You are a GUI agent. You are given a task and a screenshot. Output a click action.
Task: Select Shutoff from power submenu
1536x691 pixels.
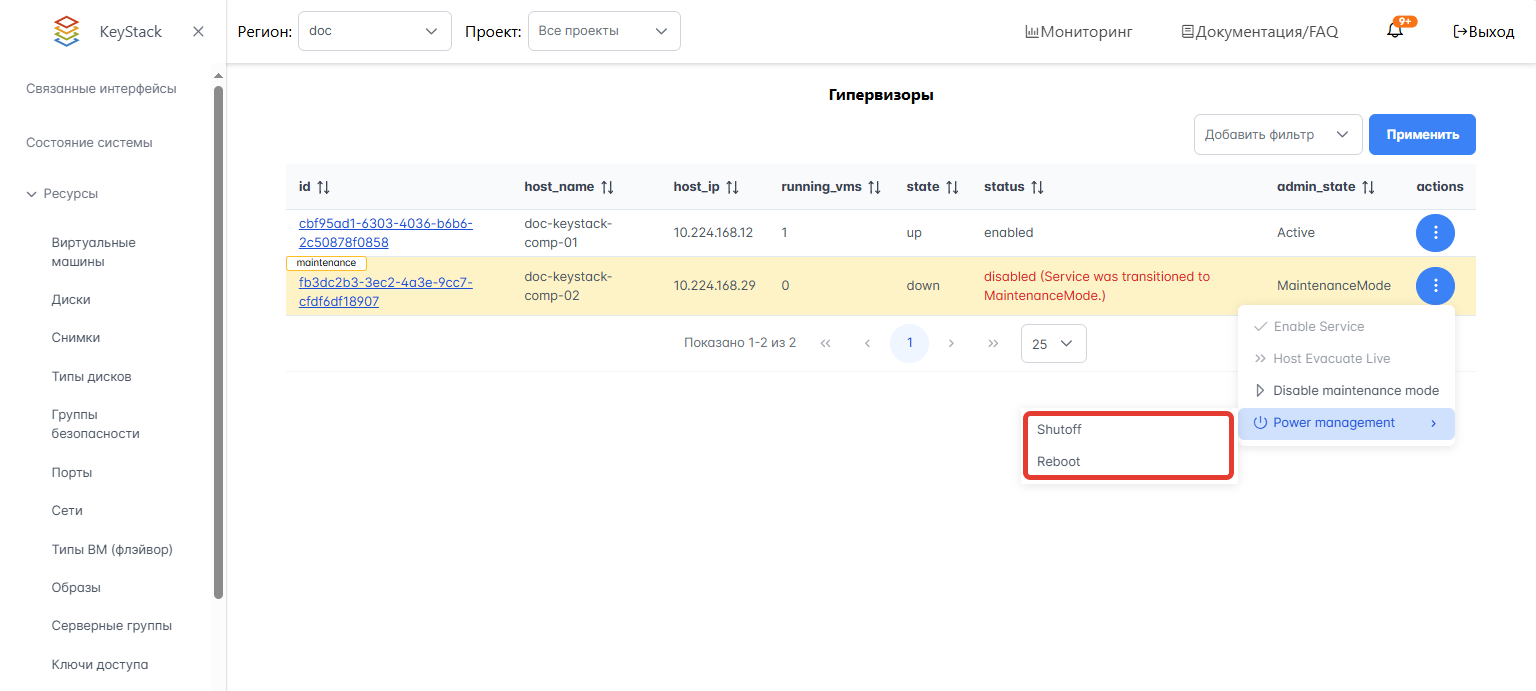click(x=1059, y=430)
